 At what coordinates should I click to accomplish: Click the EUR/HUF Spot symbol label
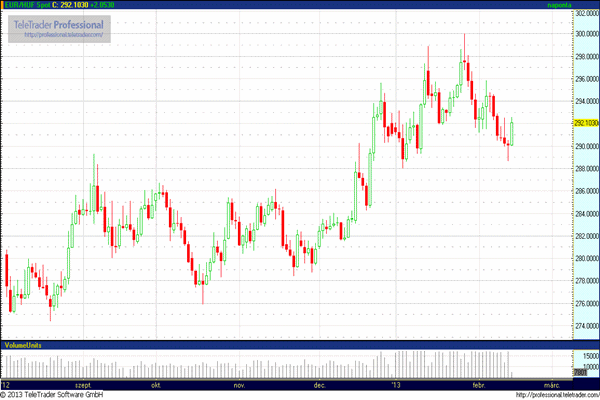[27, 6]
